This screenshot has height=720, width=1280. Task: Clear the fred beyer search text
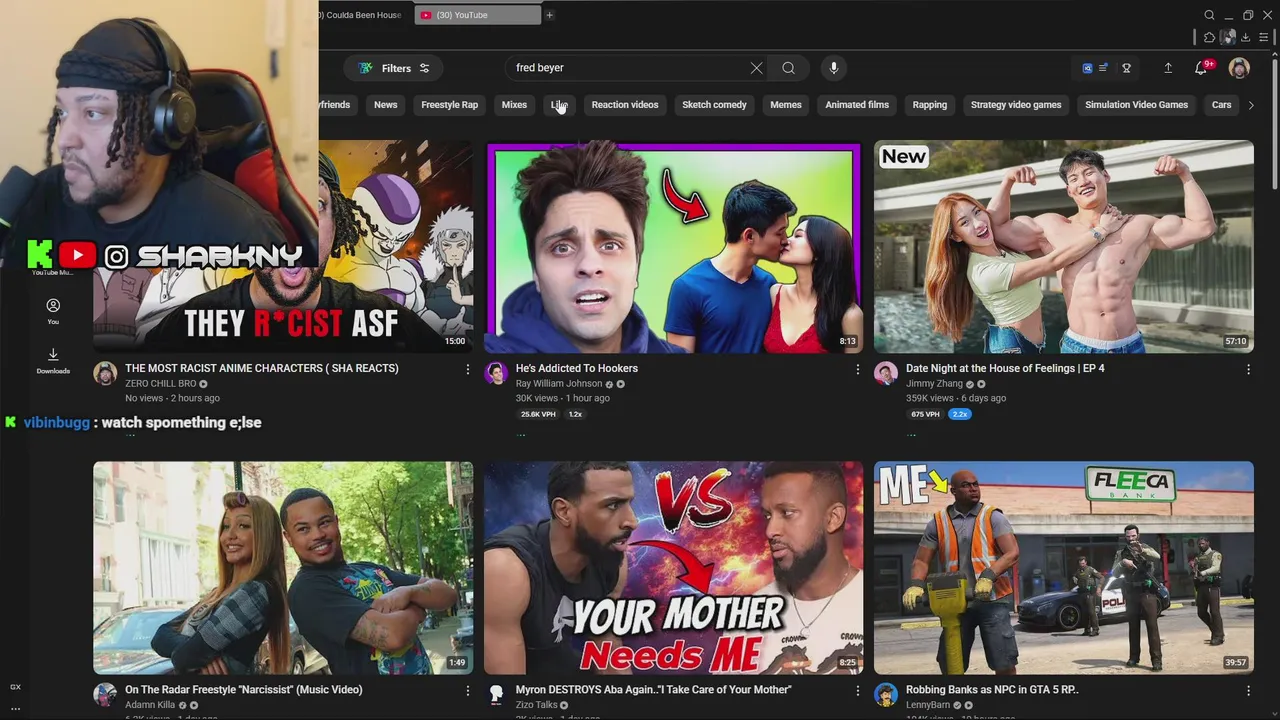click(756, 68)
